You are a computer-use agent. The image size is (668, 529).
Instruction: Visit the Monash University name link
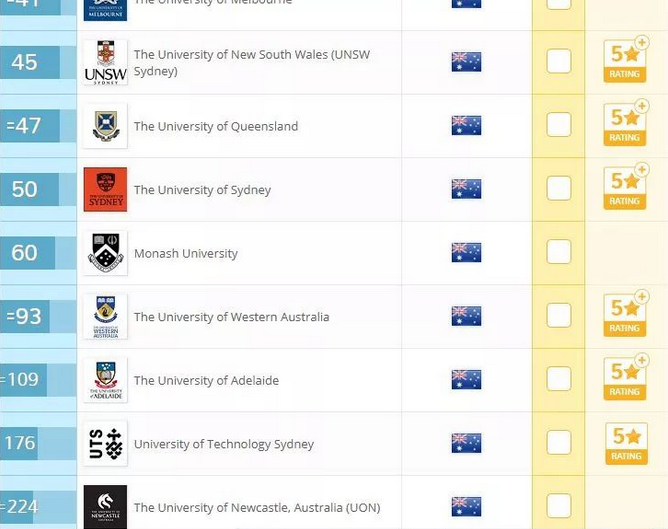(x=186, y=253)
